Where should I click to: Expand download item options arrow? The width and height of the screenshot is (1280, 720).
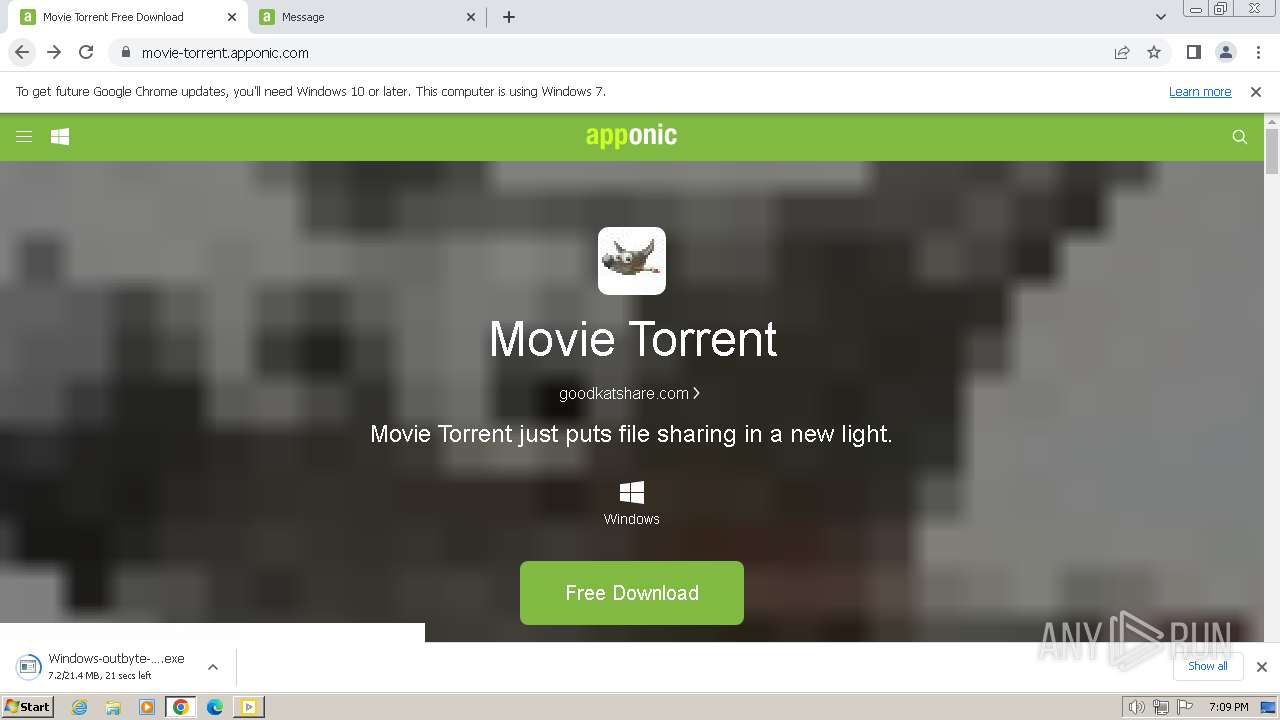(213, 667)
